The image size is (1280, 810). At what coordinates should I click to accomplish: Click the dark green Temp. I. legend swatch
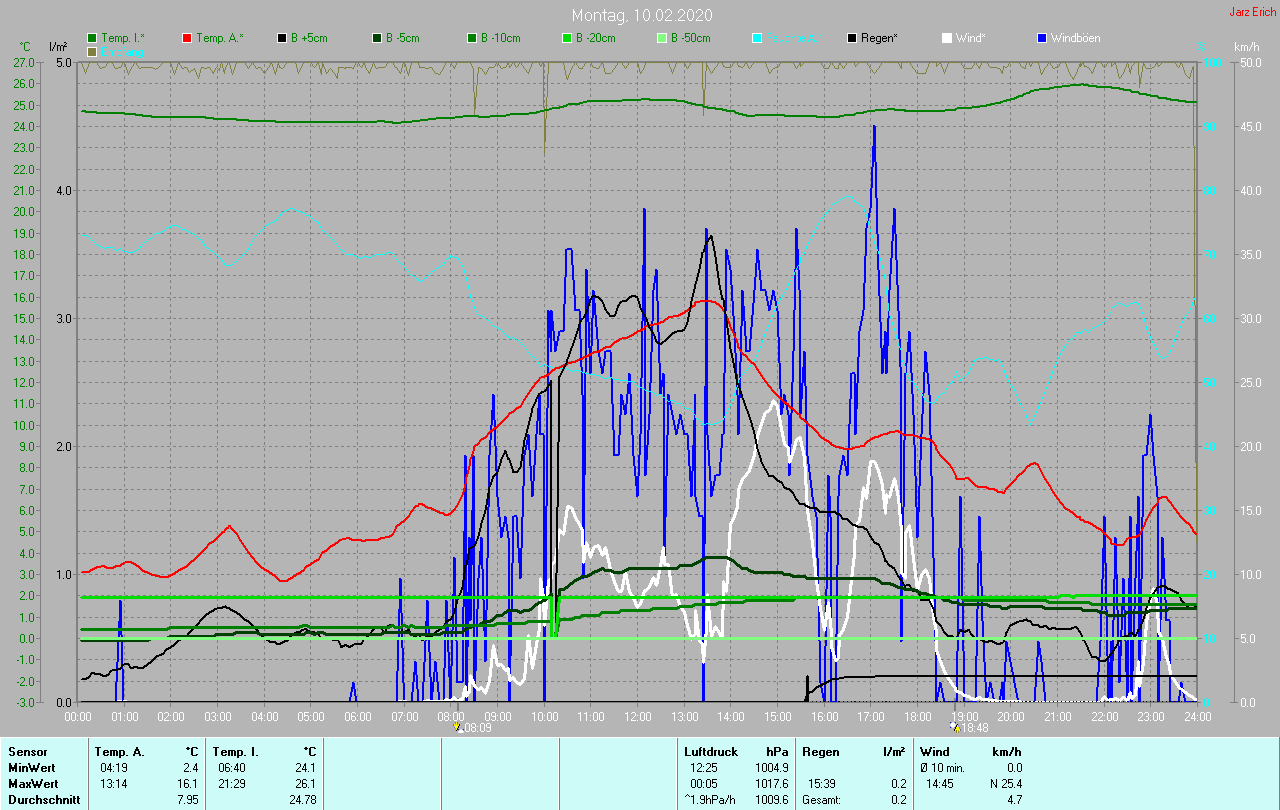[92, 38]
